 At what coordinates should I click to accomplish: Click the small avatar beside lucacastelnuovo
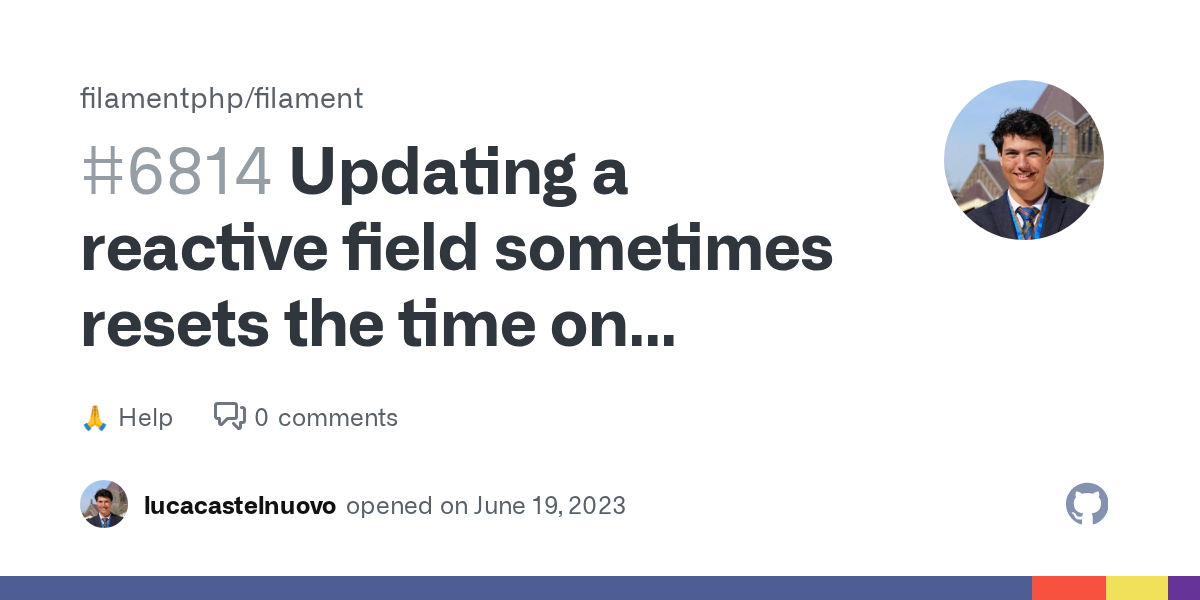[104, 504]
